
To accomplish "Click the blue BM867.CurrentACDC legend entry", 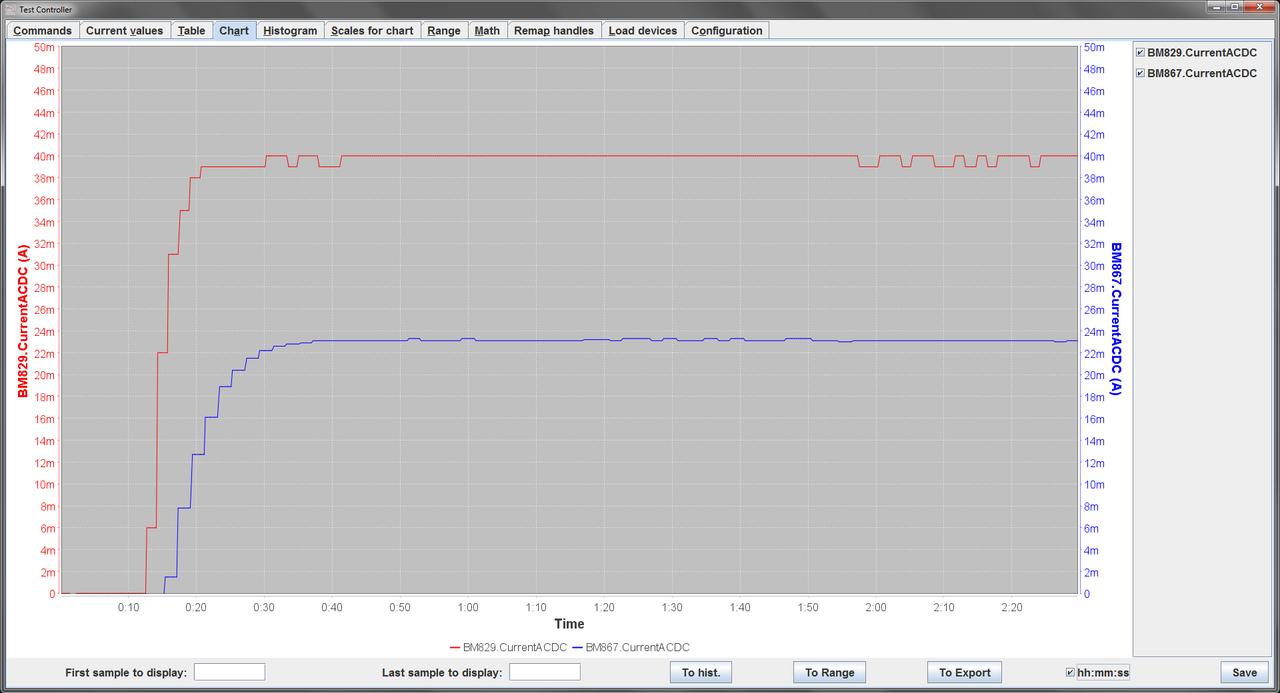I will [x=630, y=647].
